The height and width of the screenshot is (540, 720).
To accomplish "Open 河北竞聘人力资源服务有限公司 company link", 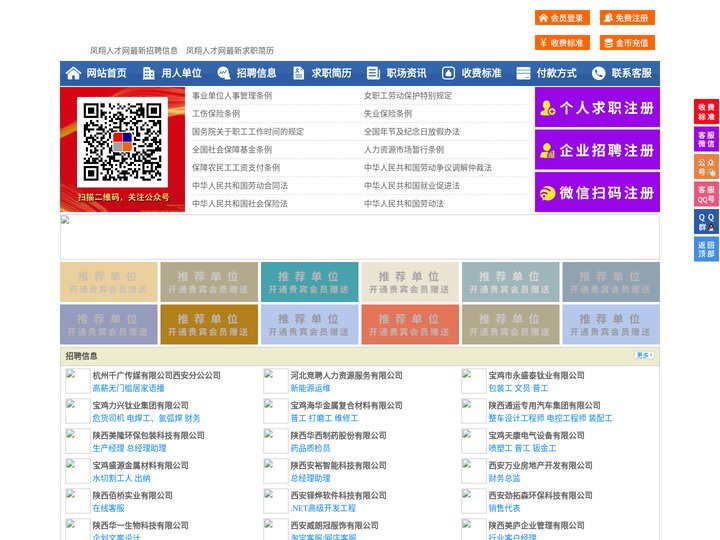I will click(346, 375).
